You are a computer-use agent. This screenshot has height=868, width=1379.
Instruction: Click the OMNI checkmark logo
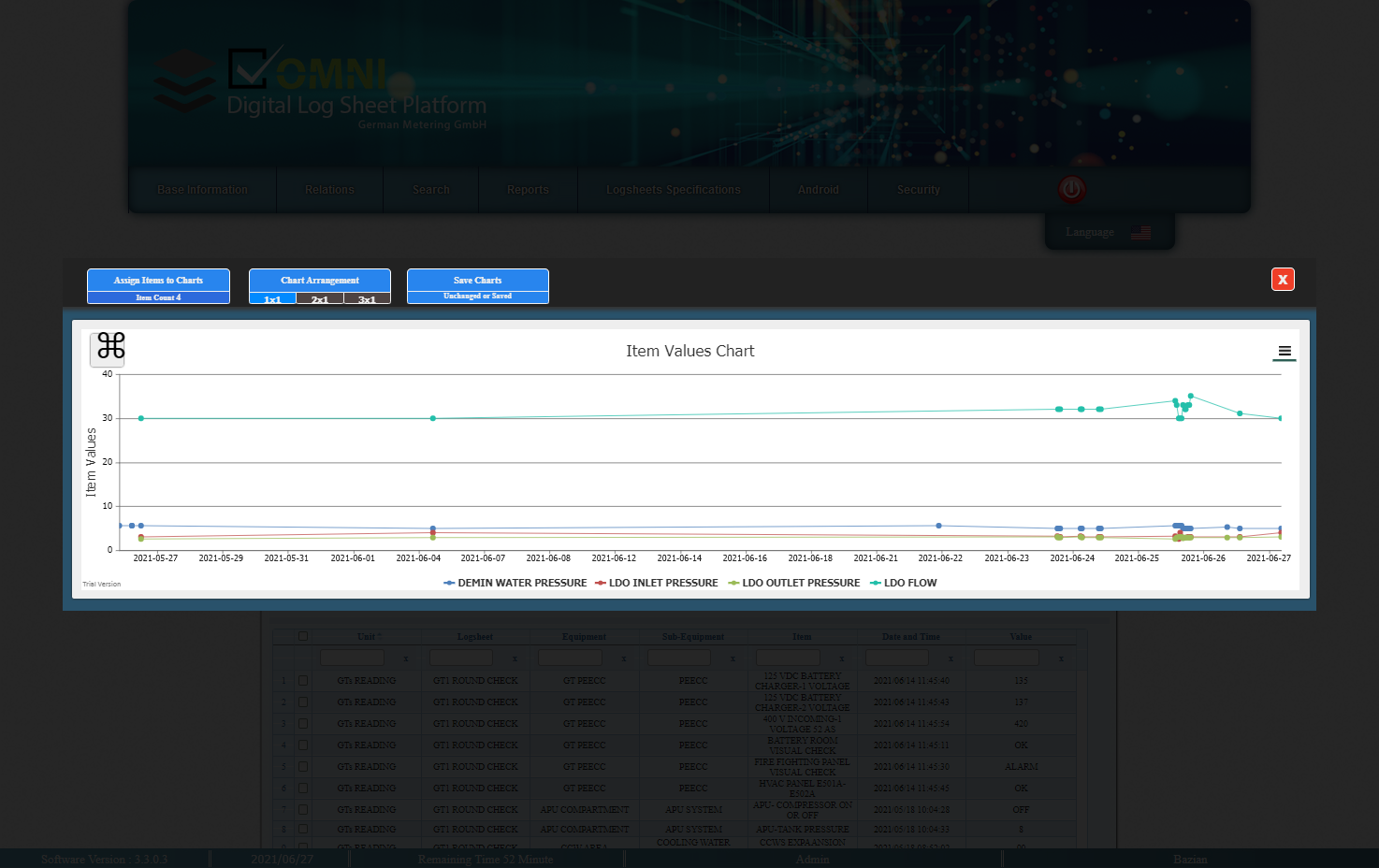click(x=249, y=69)
